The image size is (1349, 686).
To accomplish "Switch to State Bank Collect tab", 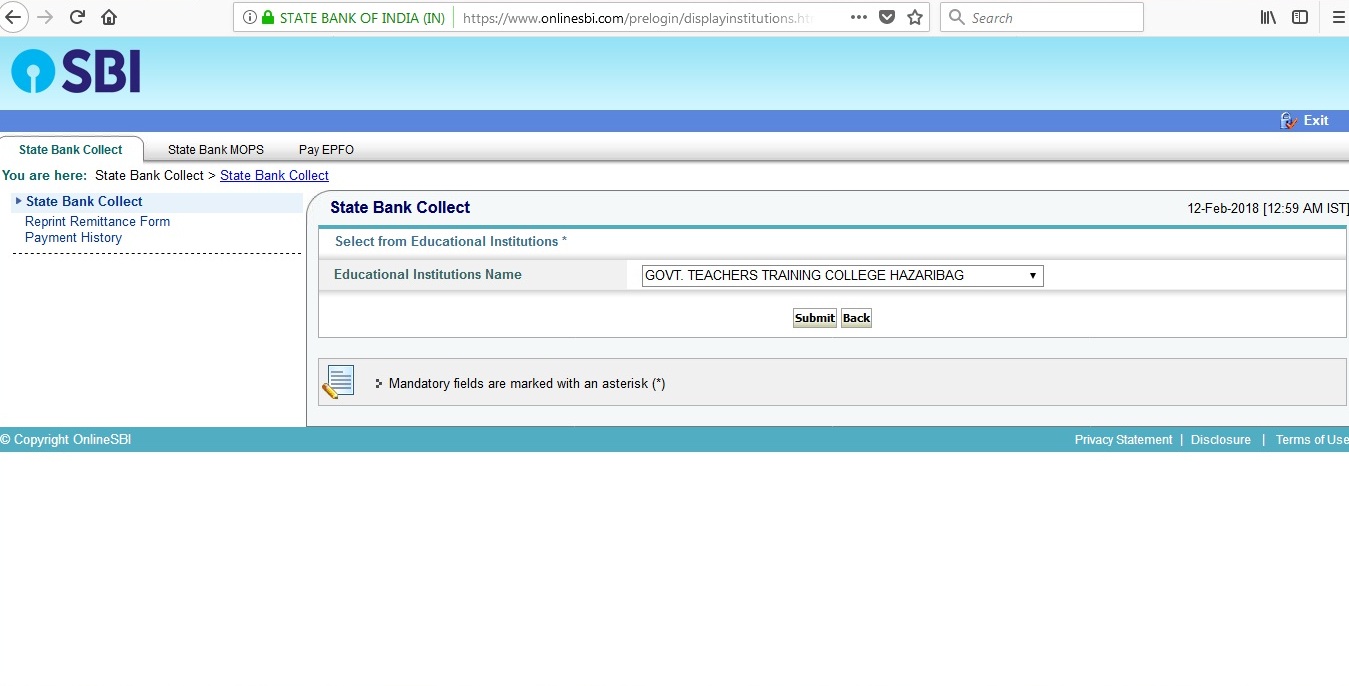I will pos(71,150).
